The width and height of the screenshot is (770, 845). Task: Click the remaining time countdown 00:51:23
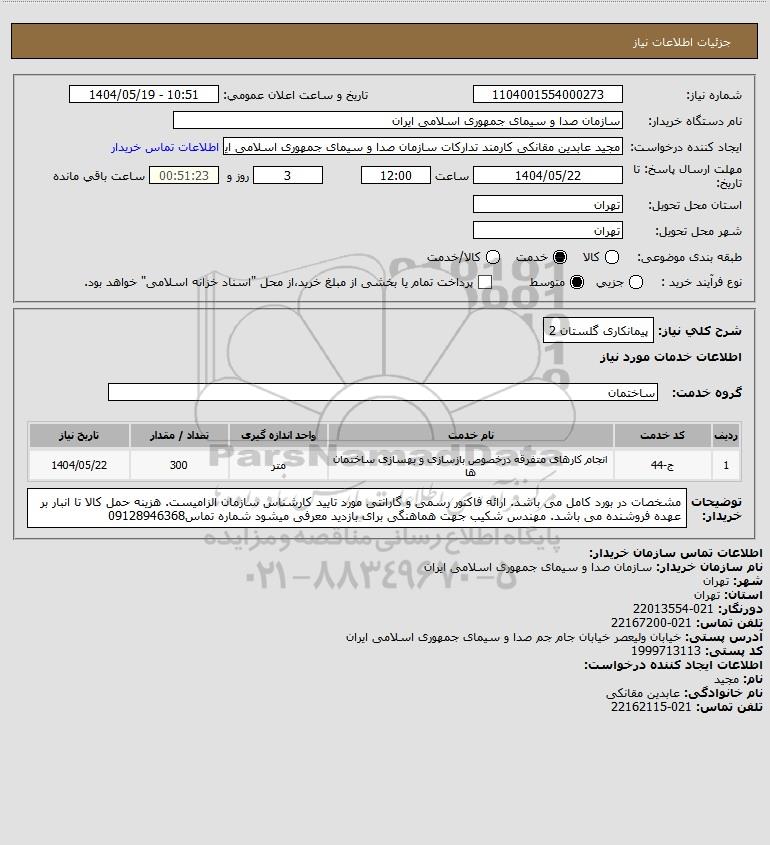tap(184, 175)
